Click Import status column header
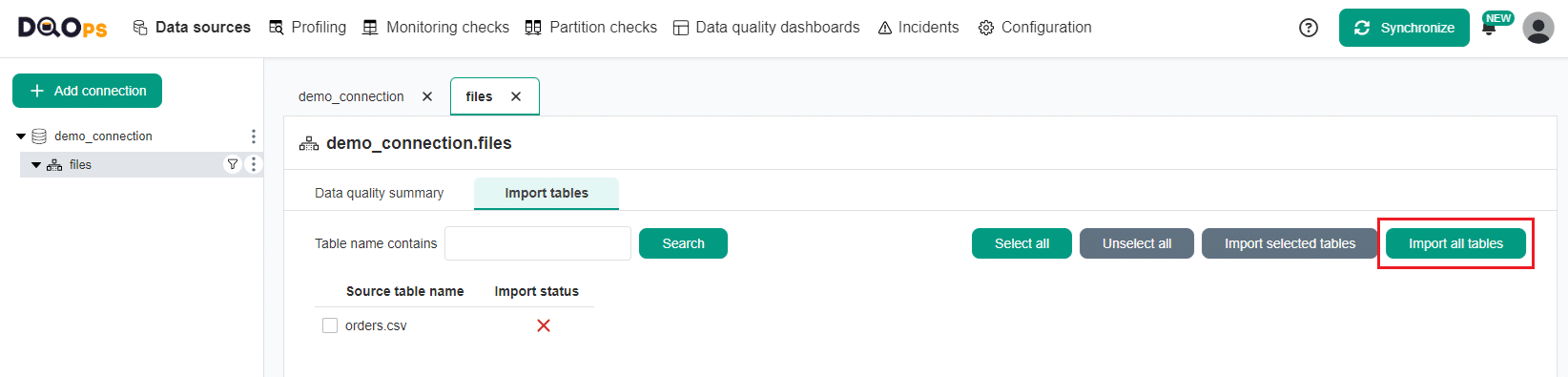This screenshot has height=377, width=1568. click(536, 291)
